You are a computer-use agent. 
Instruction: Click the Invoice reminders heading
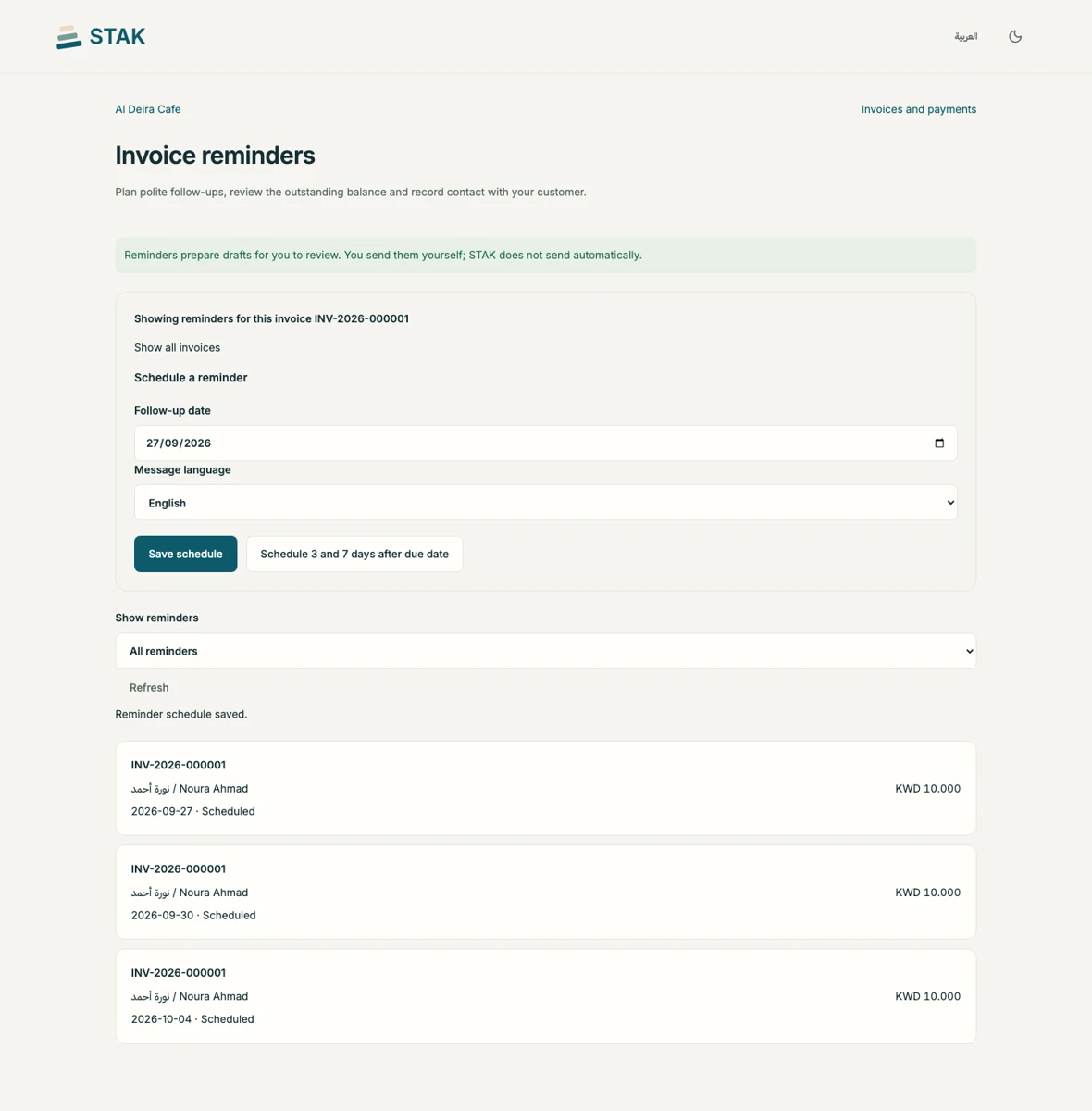coord(215,156)
